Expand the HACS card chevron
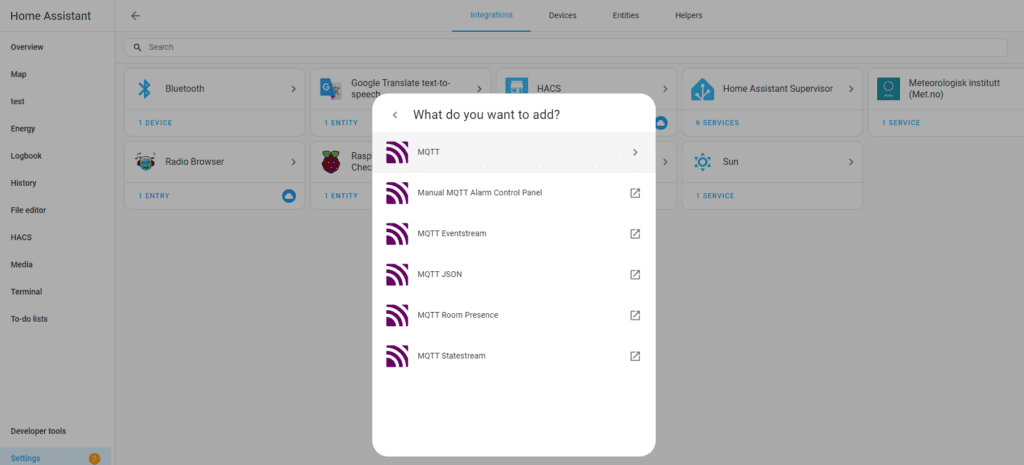This screenshot has width=1024, height=465. 665,89
